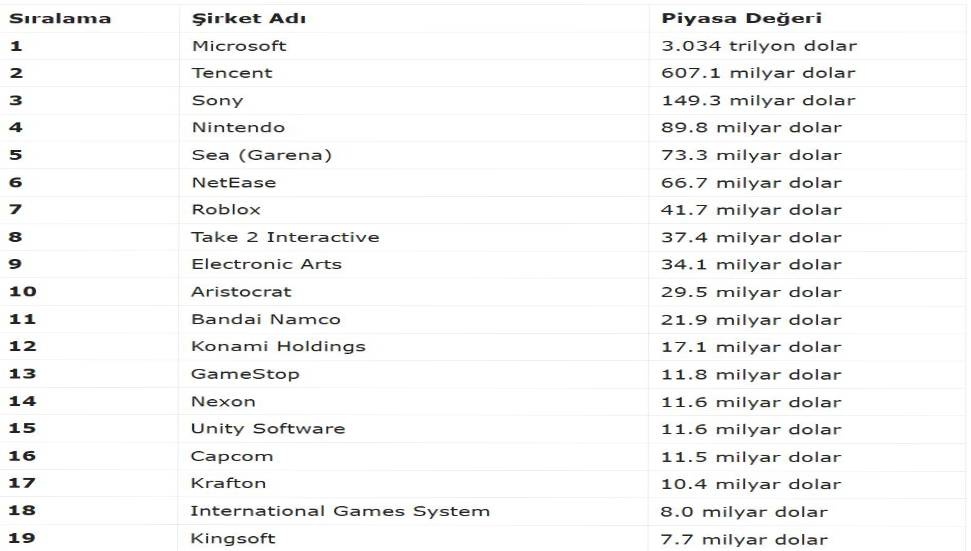Screen dimensions: 971x551
Task: Click the Sıralama column header
Action: 60,19
